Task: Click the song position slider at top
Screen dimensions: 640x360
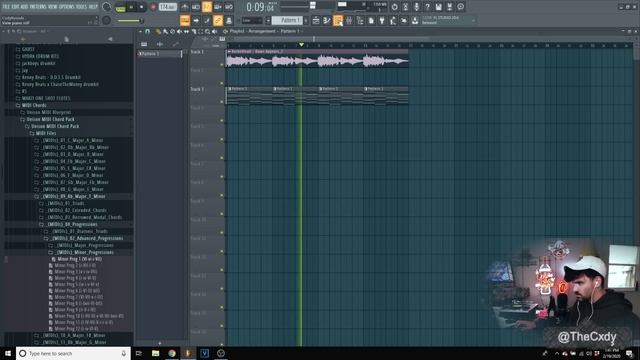Action: (312, 6)
